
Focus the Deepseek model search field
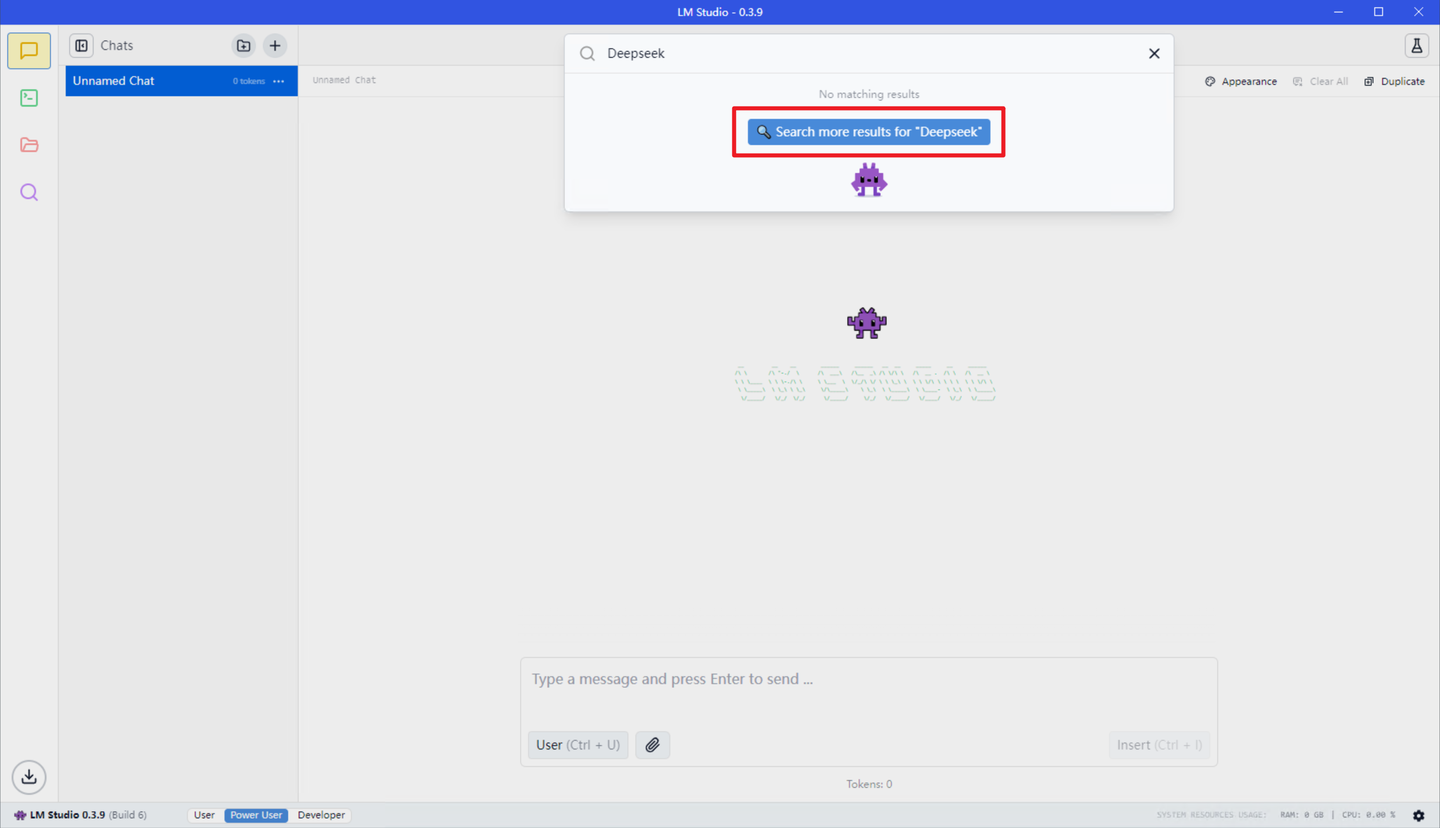tap(868, 54)
